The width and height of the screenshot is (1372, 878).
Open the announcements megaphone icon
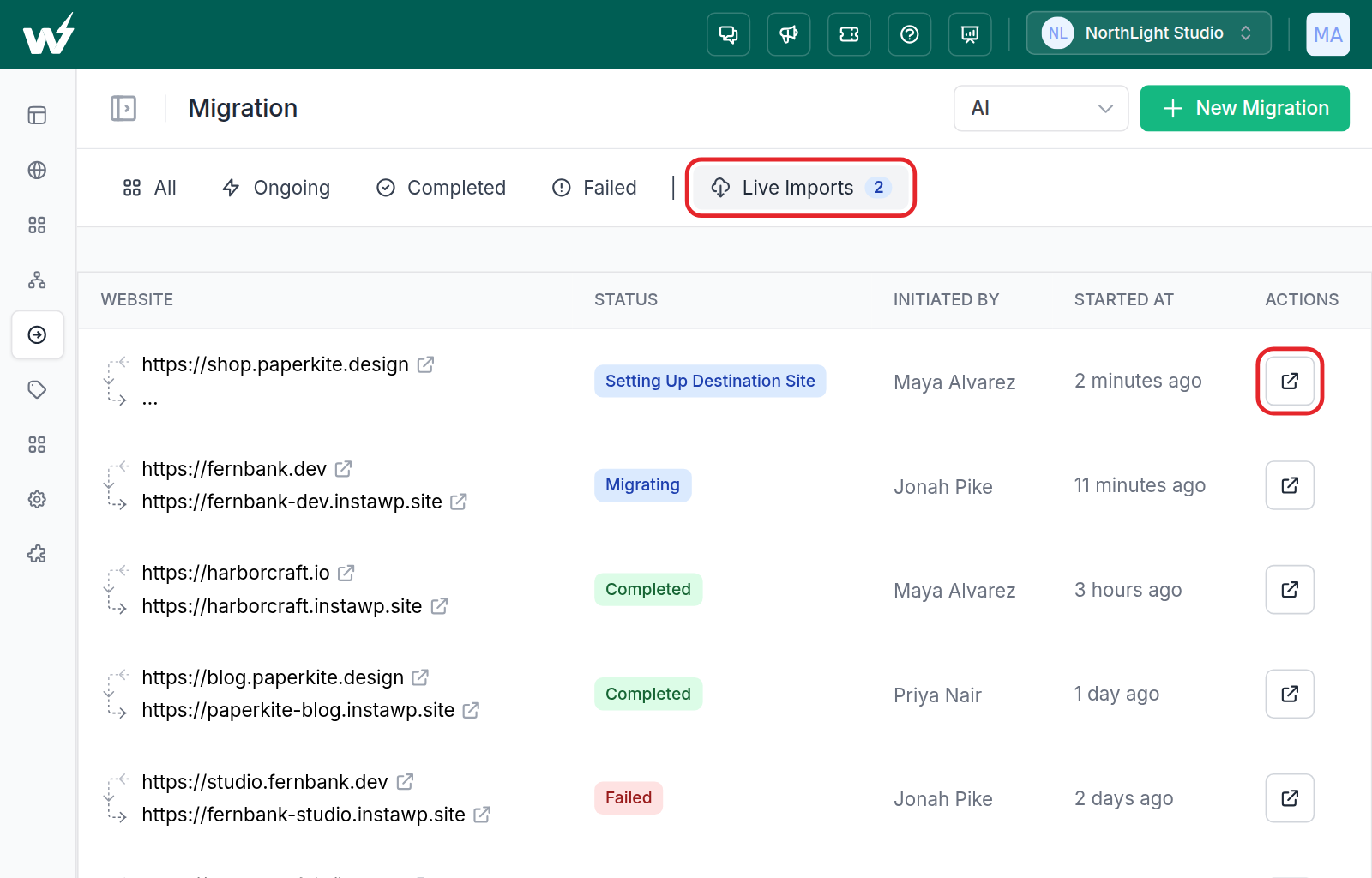point(789,34)
